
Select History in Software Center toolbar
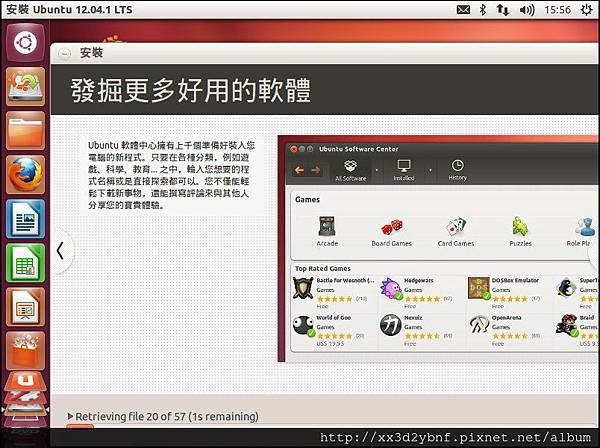(x=458, y=171)
